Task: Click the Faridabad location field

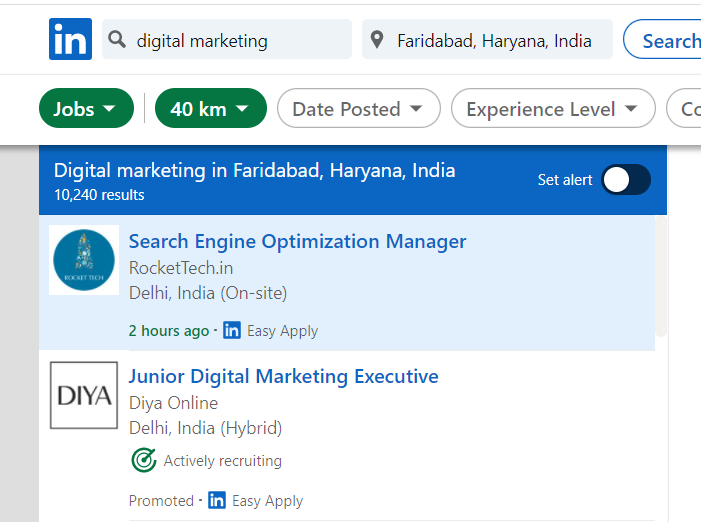Action: (x=487, y=39)
